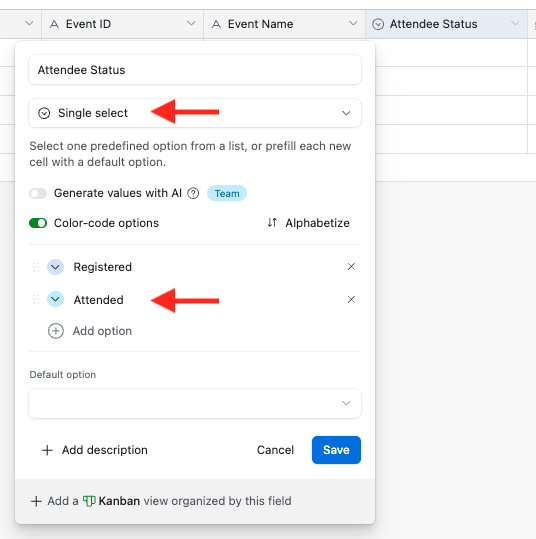Grab the drag handle next to Registered
Image resolution: width=536 pixels, height=539 pixels.
coord(36,267)
